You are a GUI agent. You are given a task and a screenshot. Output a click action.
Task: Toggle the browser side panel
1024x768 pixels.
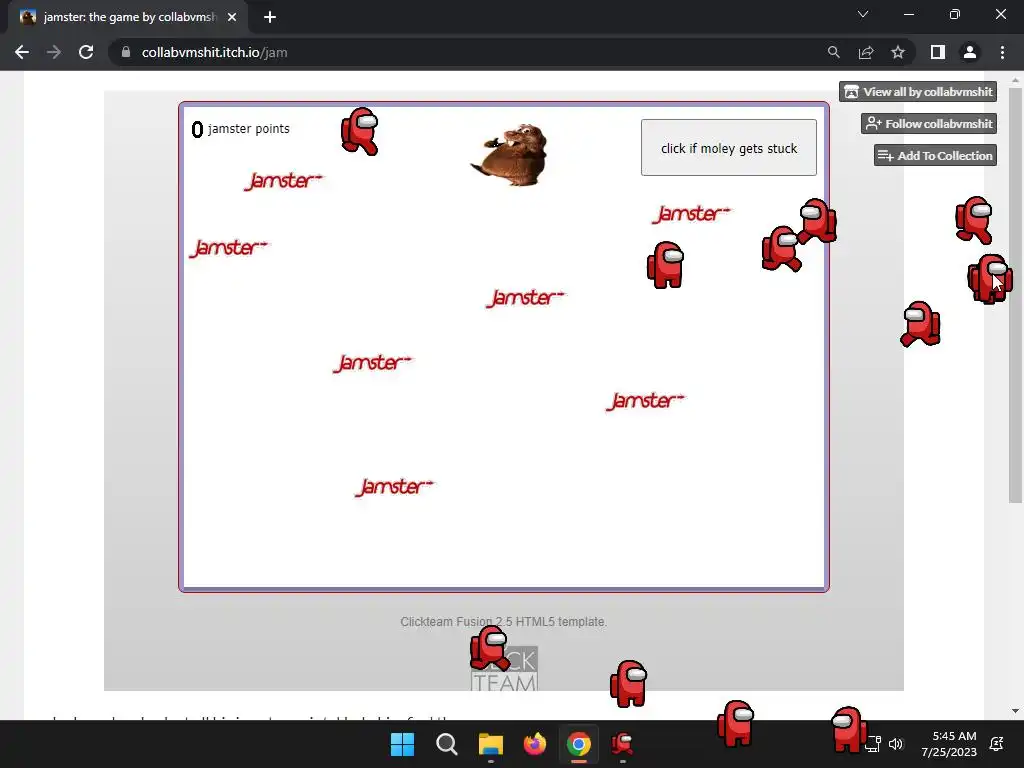pos(938,52)
